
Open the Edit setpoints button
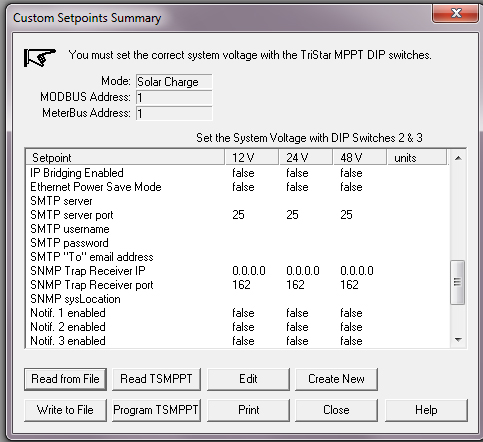click(248, 379)
